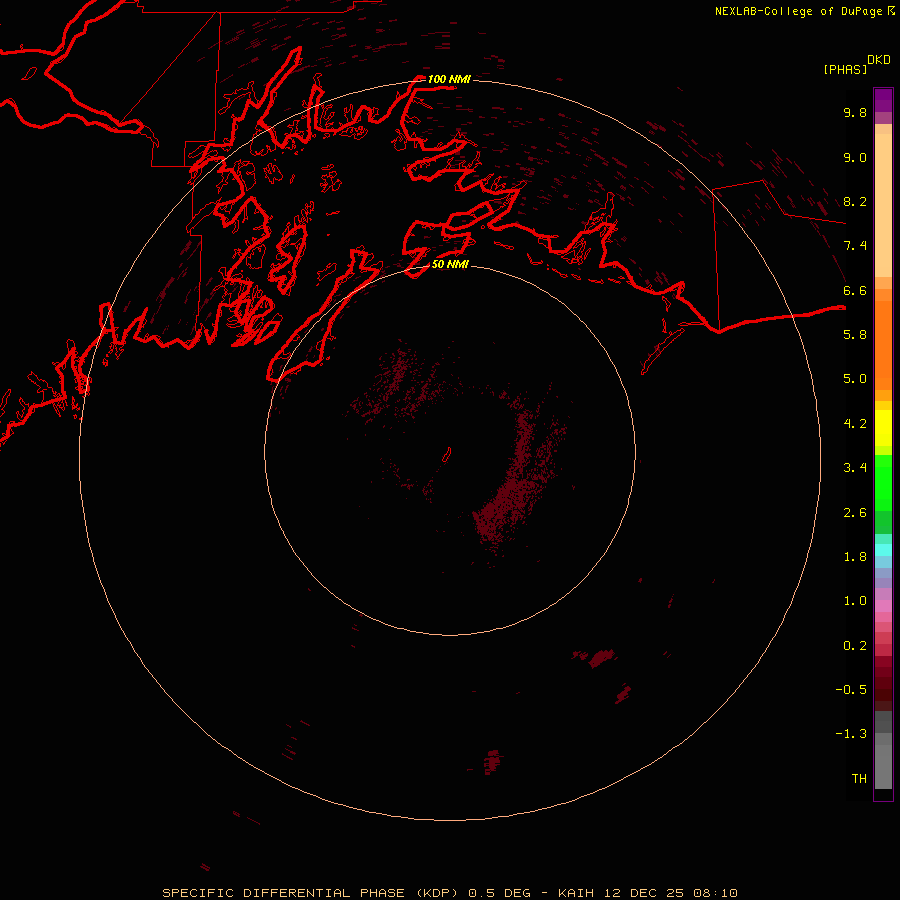Select the -1.3 legend value
The height and width of the screenshot is (900, 900).
point(851,734)
